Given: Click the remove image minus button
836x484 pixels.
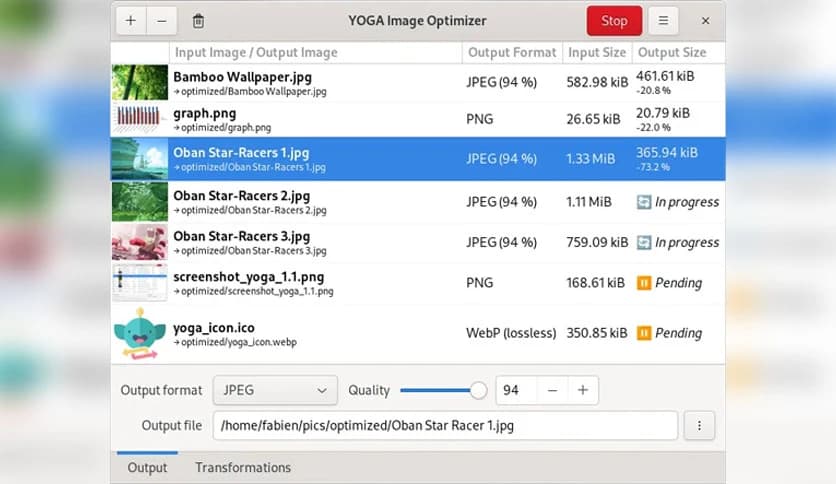Looking at the screenshot, I should (x=162, y=21).
